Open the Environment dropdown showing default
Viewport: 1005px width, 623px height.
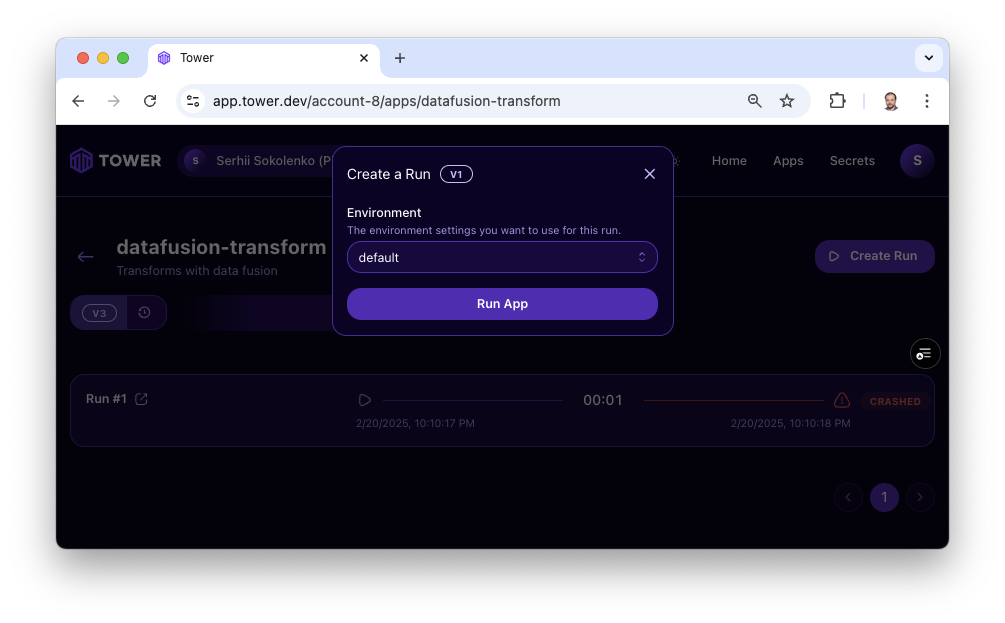coord(502,257)
